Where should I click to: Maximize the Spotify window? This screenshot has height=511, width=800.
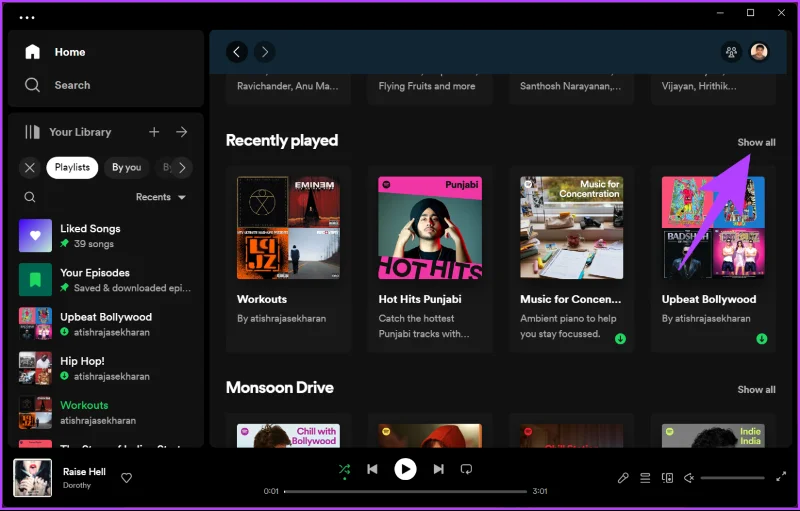(751, 13)
